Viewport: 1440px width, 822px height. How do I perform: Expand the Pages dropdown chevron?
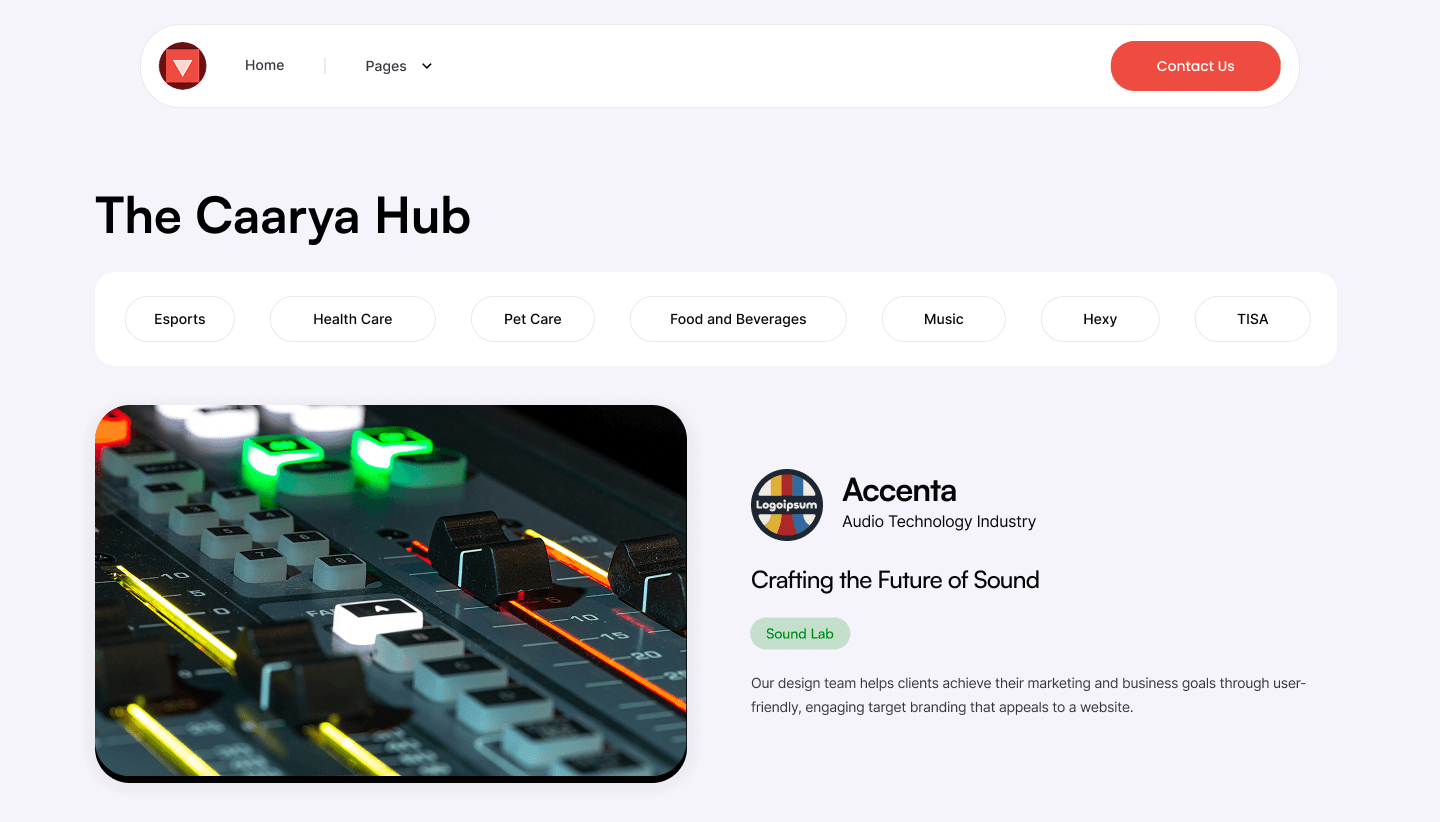pos(427,66)
